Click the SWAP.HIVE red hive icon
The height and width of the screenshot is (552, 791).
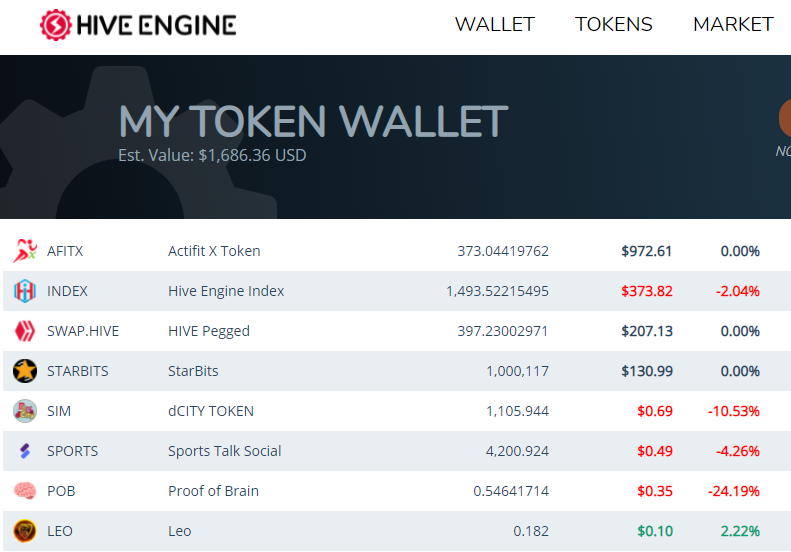point(25,331)
